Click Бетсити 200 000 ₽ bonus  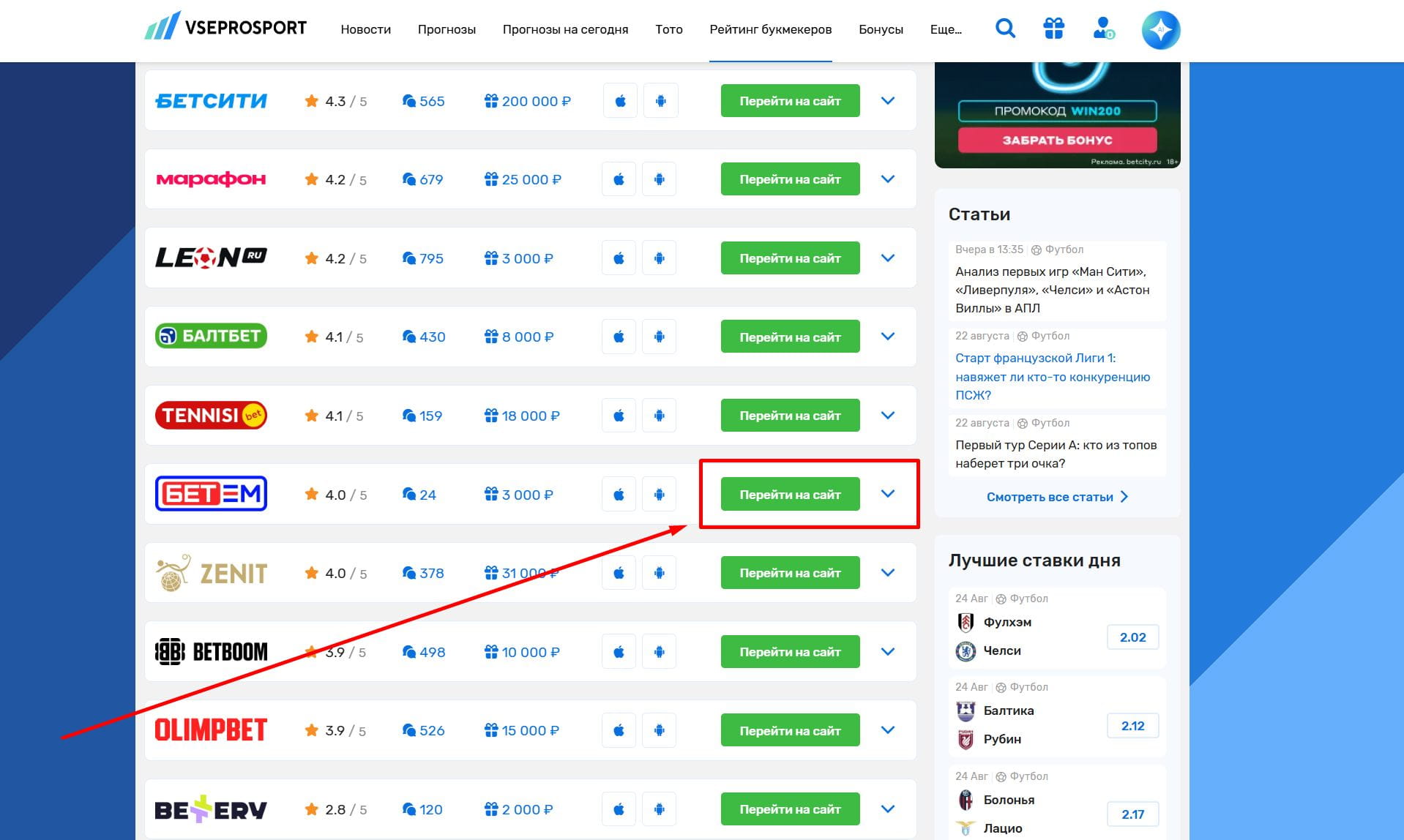527,101
